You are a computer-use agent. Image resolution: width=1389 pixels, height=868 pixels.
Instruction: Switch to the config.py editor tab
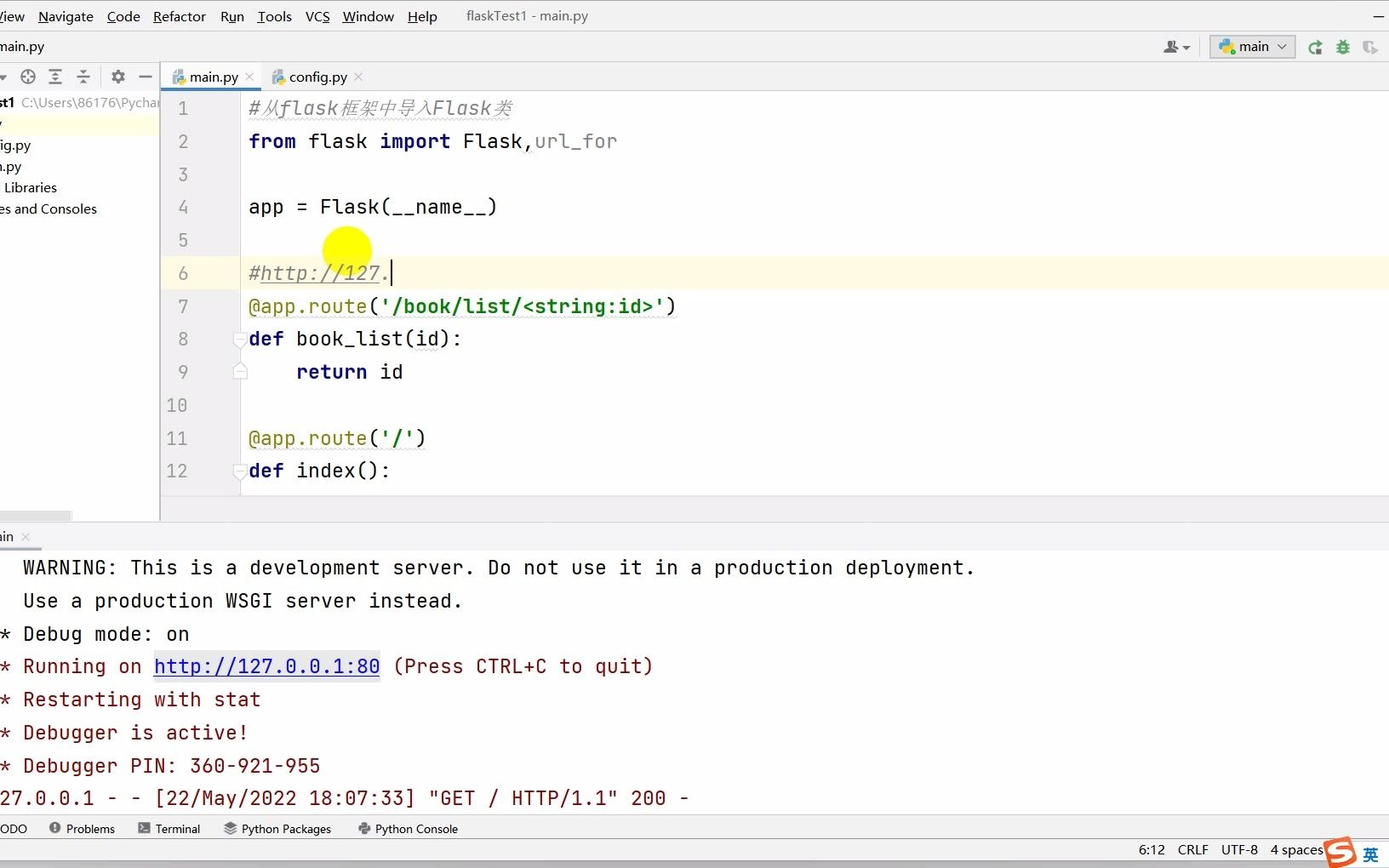[317, 77]
